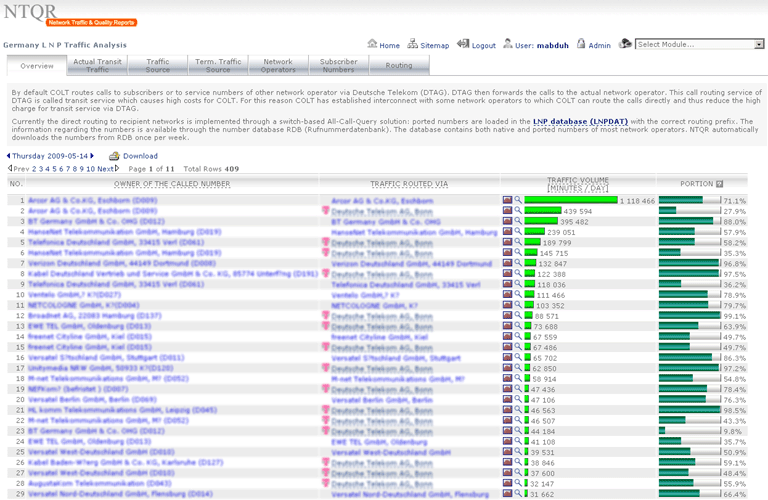This screenshot has height=500, width=768.
Task: Click the Admin lock icon
Action: click(579, 45)
